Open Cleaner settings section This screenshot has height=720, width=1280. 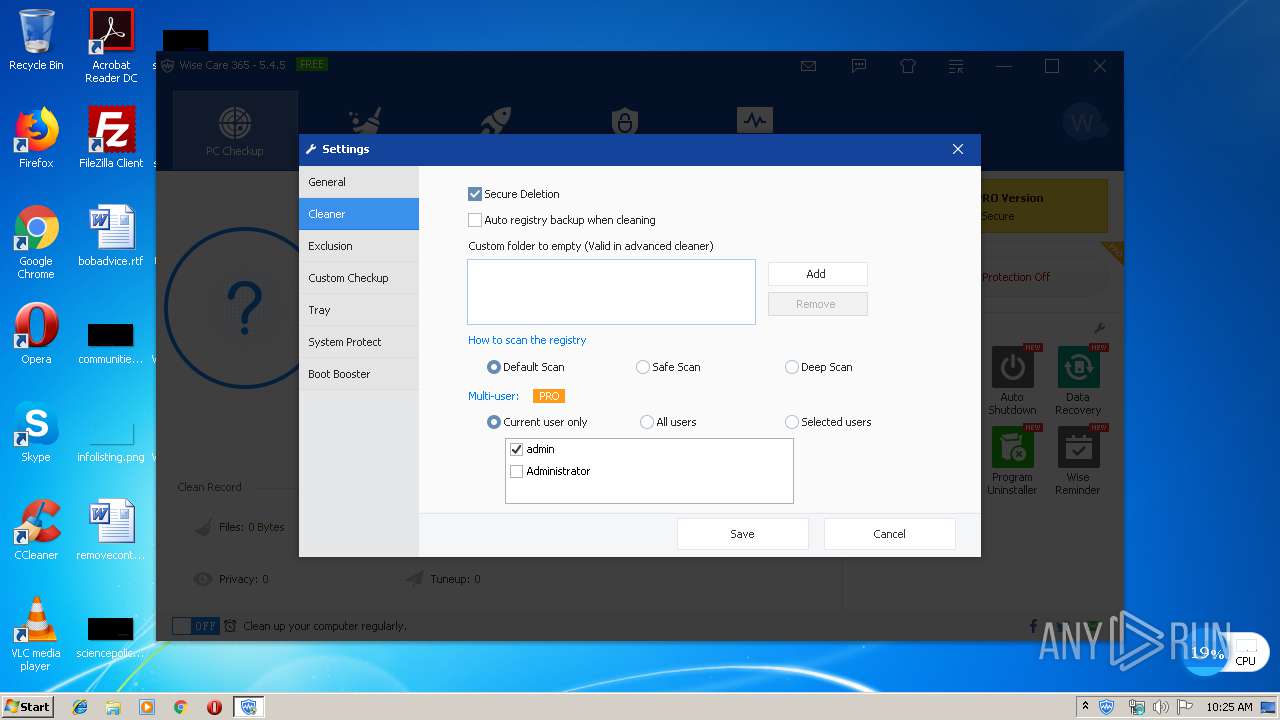359,214
